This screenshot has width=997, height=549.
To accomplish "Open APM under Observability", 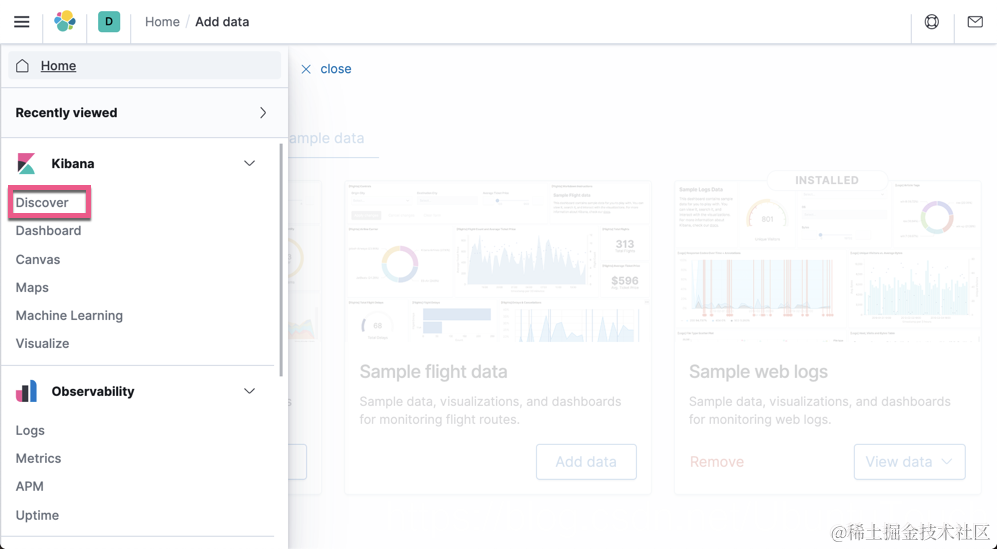I will click(29, 487).
